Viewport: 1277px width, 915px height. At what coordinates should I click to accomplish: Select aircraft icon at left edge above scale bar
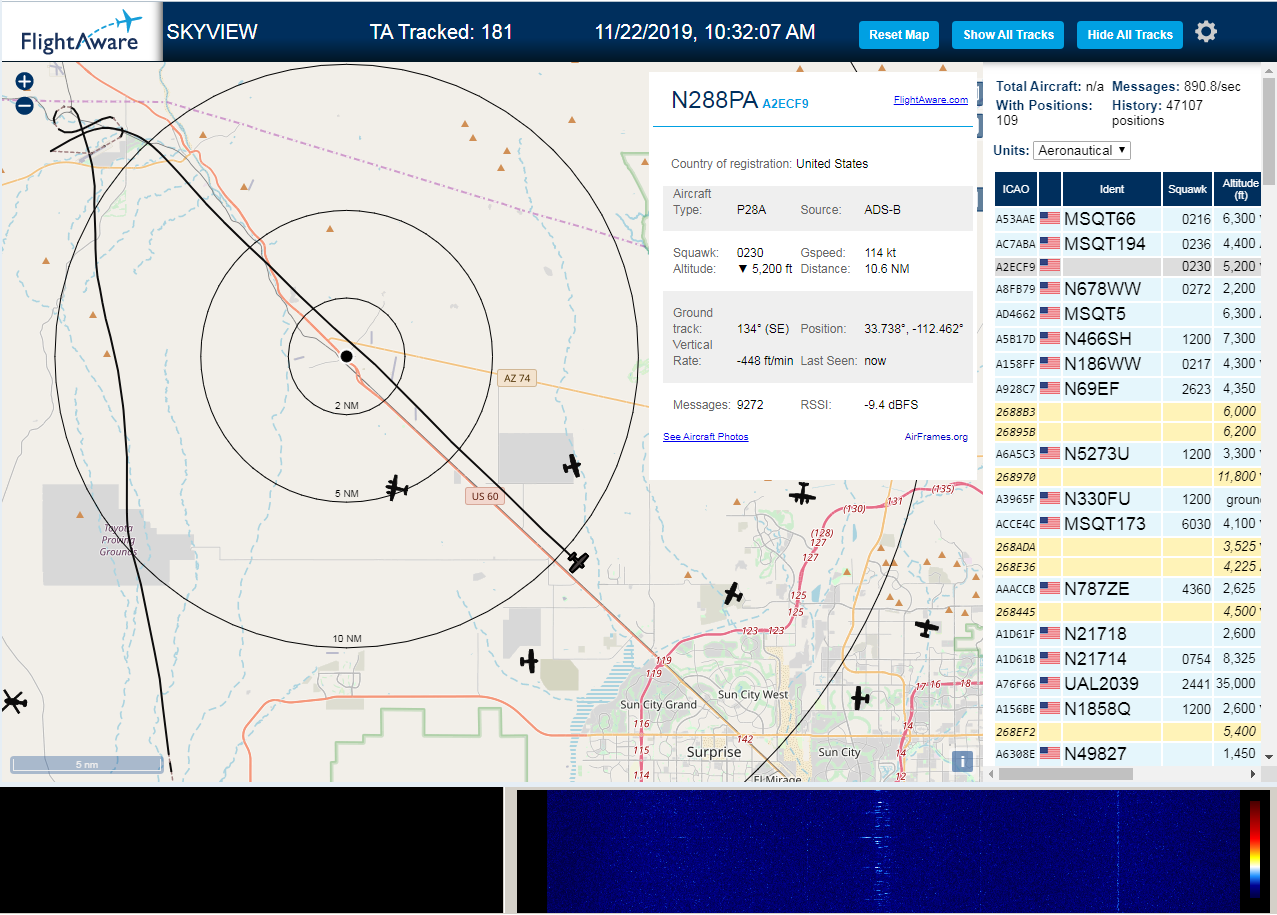coord(12,702)
